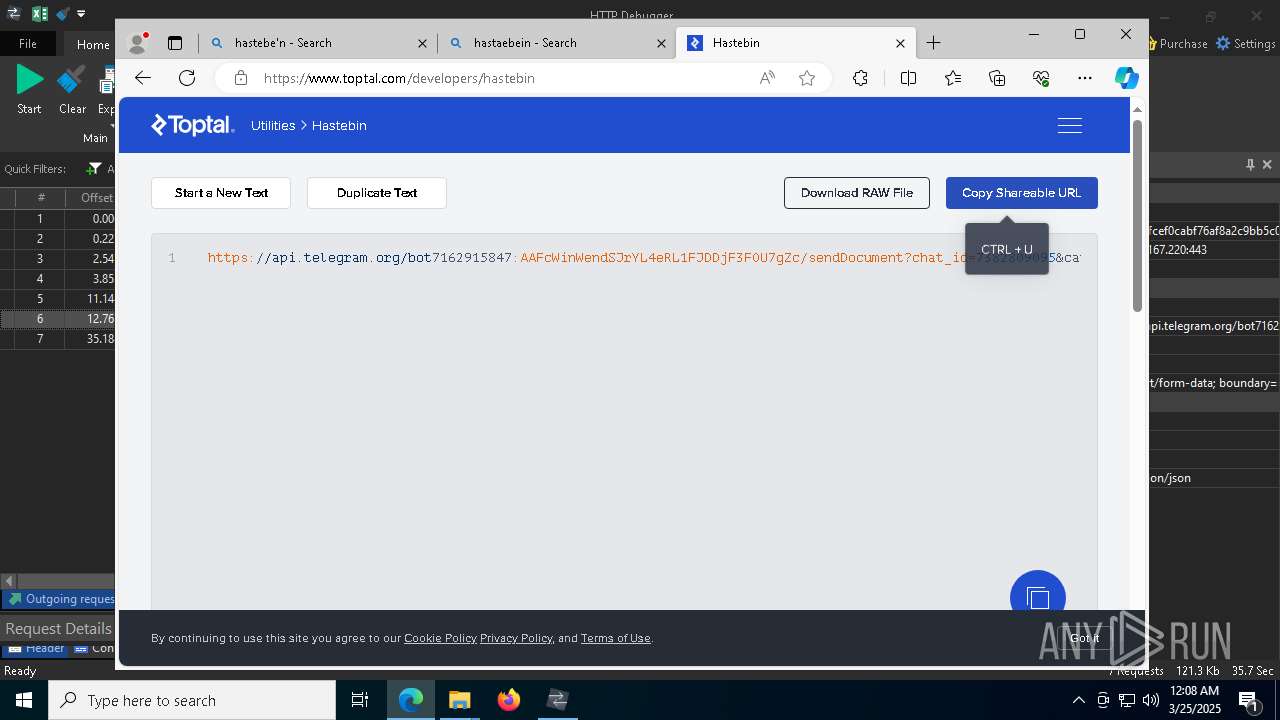1280x720 pixels.
Task: Open Windows Start menu
Action: (x=23, y=700)
